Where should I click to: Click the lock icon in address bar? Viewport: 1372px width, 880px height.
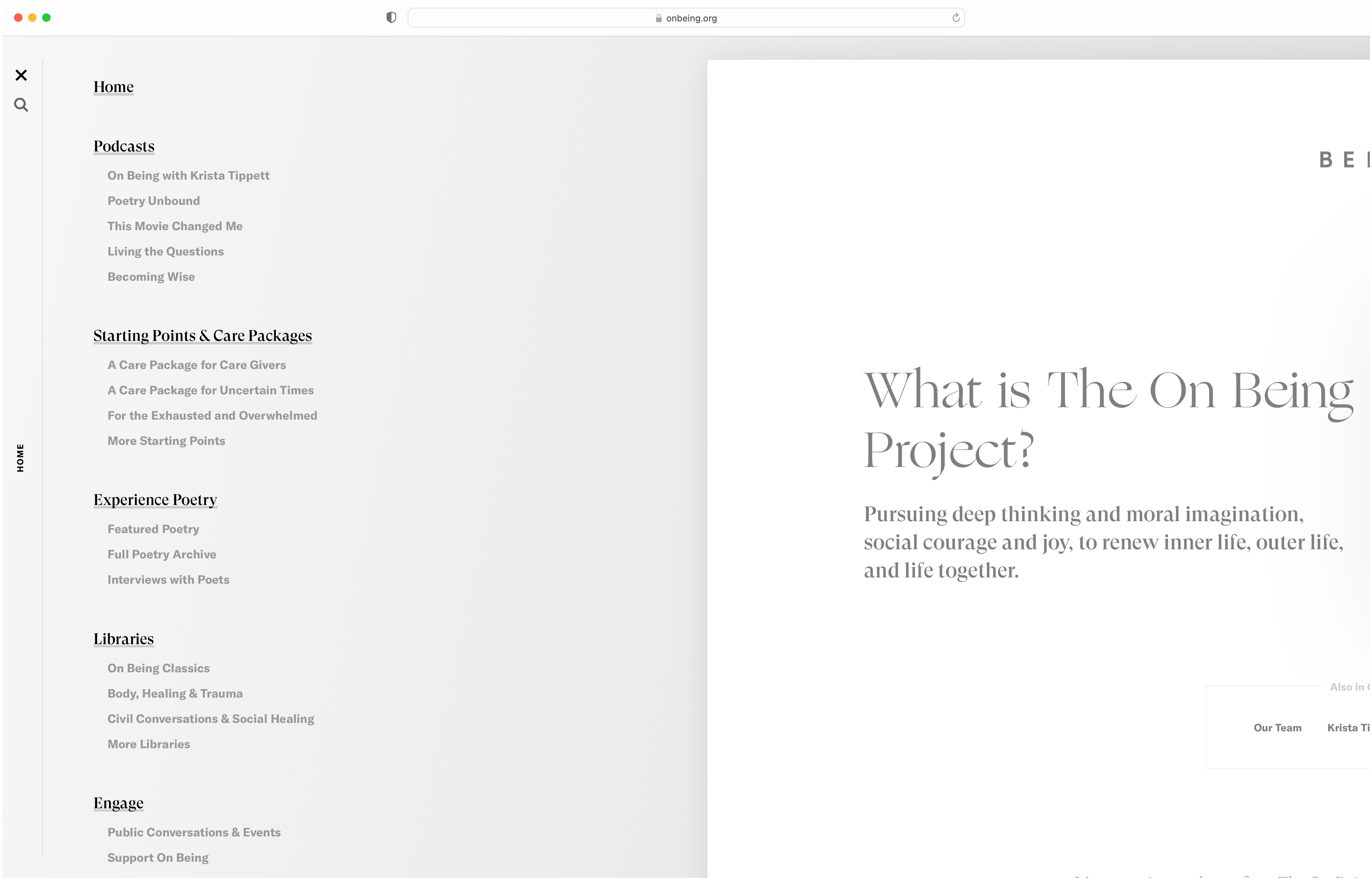coord(659,18)
